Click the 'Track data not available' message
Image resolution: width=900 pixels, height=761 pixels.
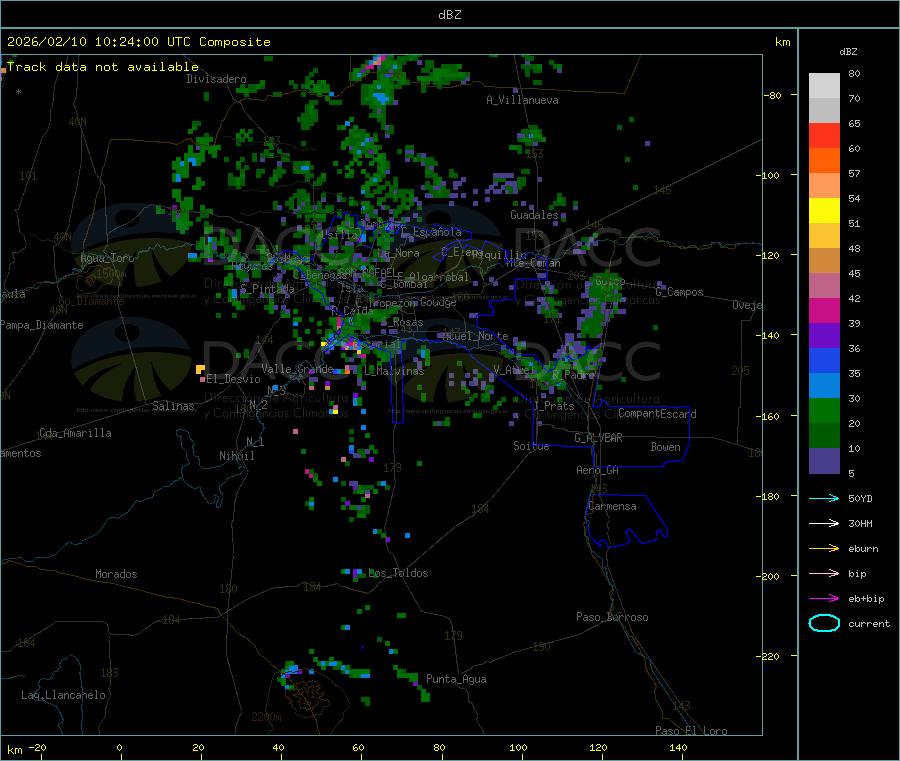point(103,67)
